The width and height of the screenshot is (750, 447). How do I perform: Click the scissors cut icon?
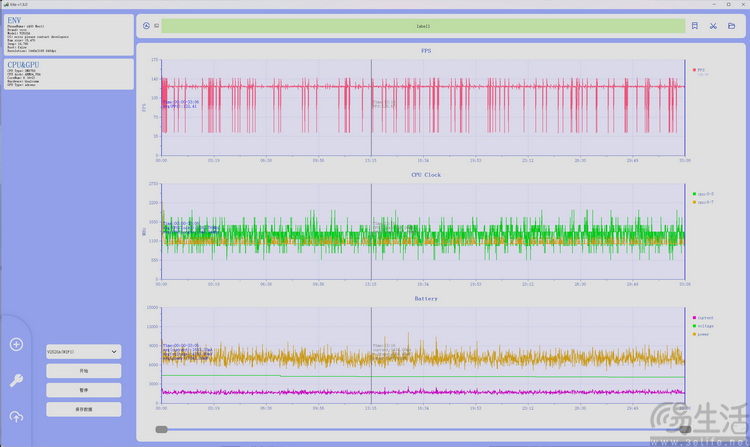pyautogui.click(x=713, y=26)
